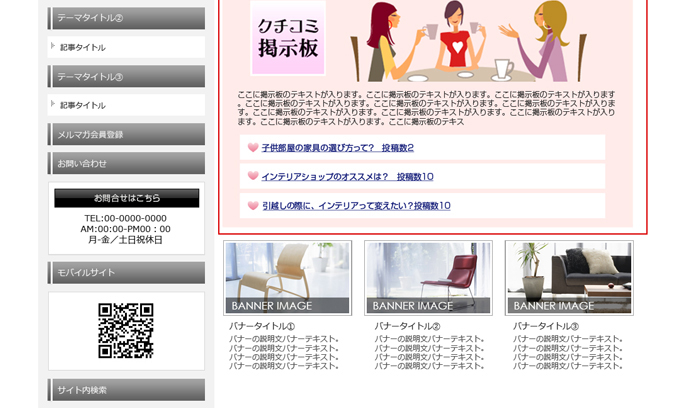Click the arrow icon under テーマタイトル②
Screen dimensions: 680x408
click(x=53, y=46)
